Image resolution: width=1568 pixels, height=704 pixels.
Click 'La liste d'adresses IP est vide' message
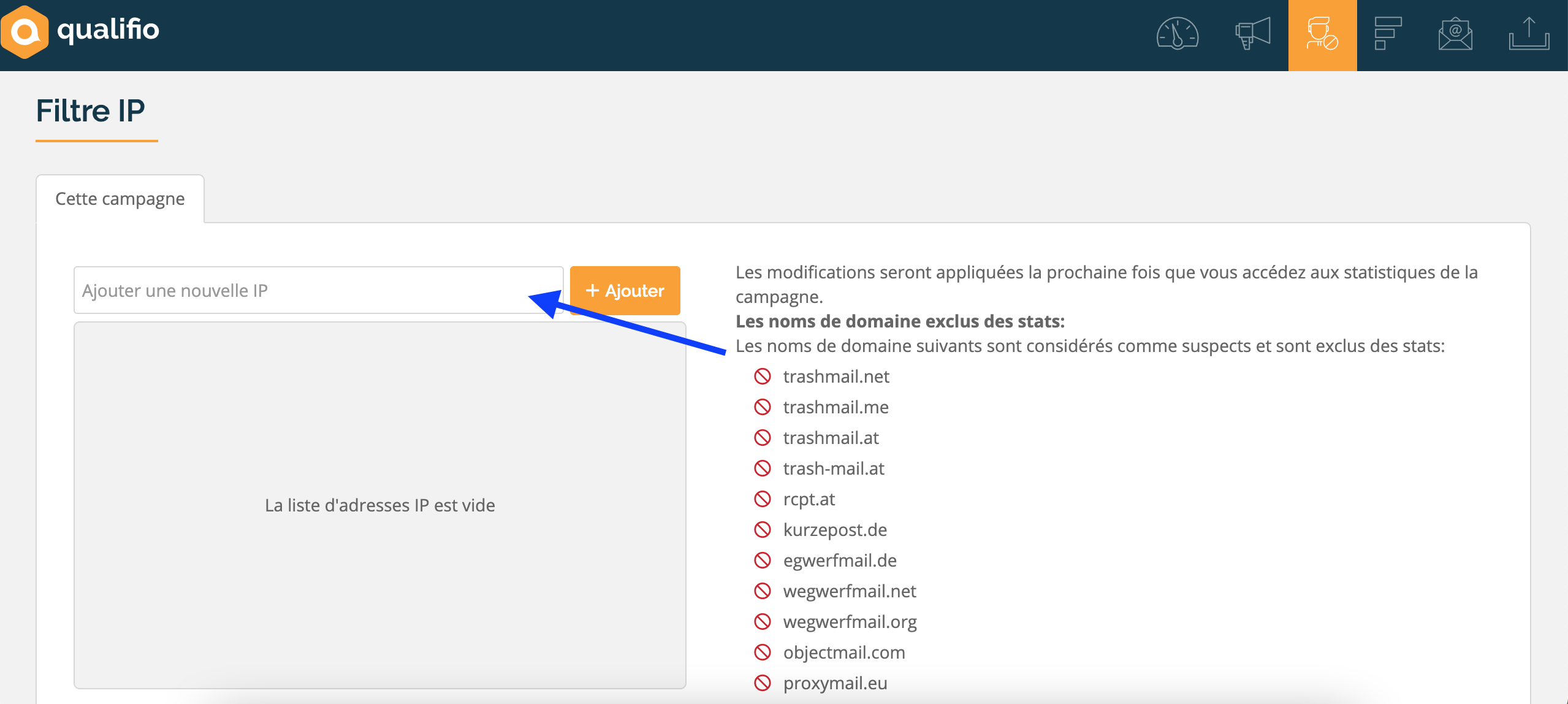point(380,505)
